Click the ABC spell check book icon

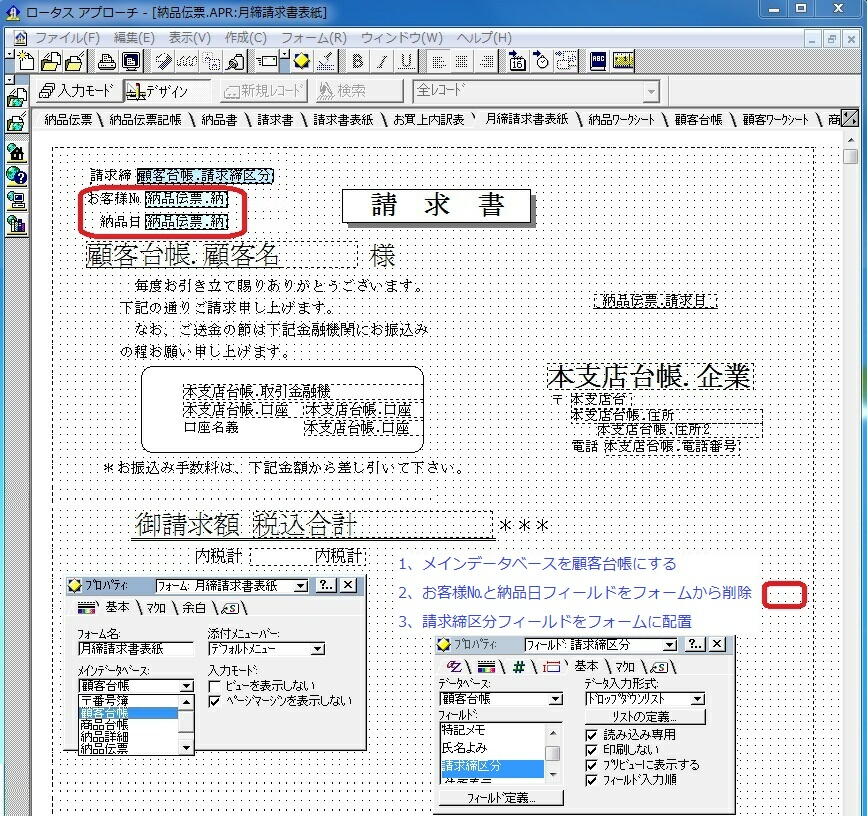598,61
